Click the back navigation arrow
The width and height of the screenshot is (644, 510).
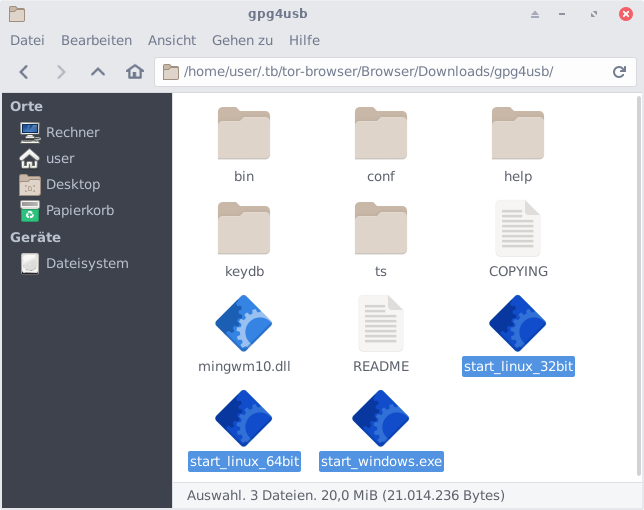click(x=24, y=72)
